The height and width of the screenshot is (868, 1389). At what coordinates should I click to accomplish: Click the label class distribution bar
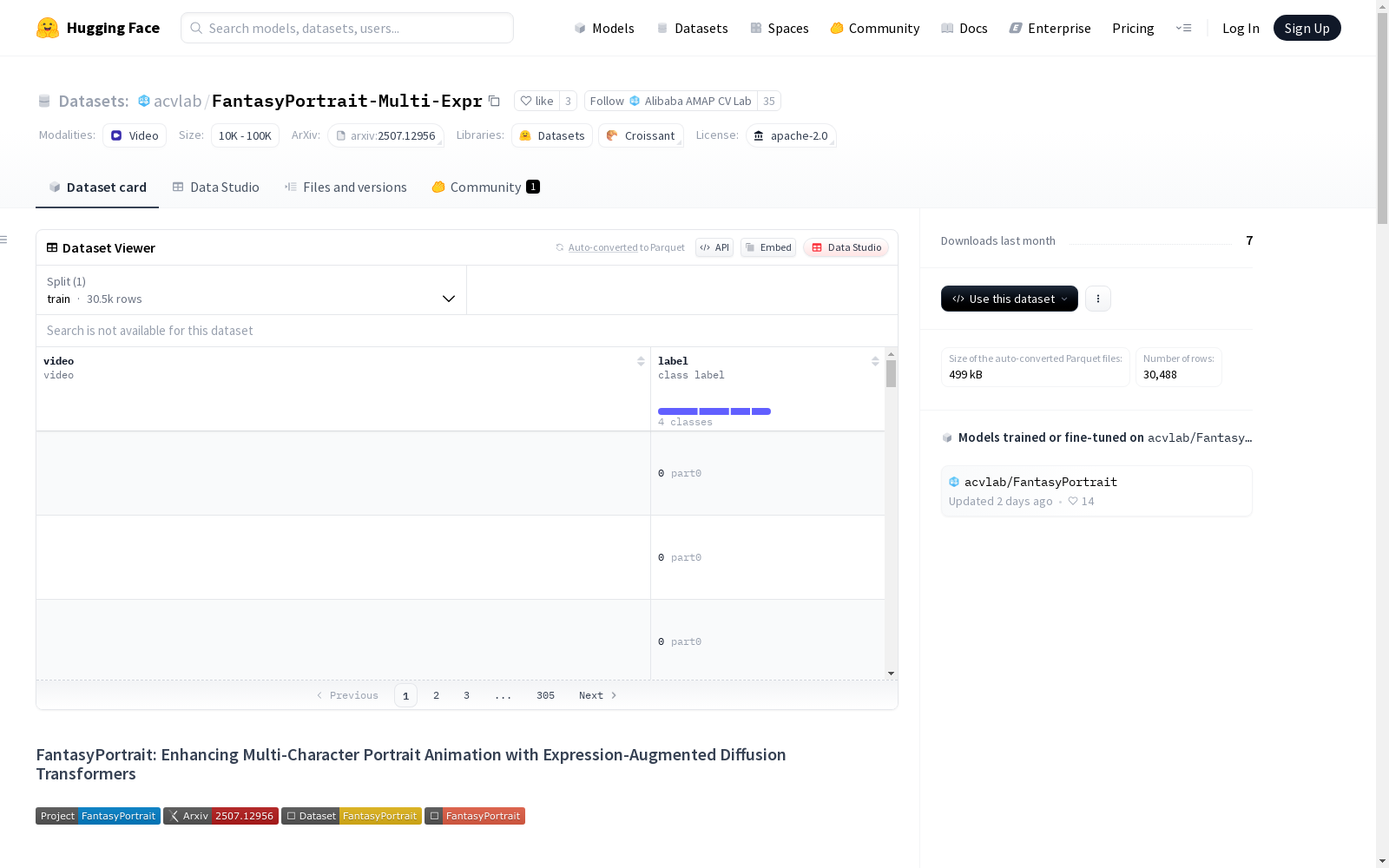pyautogui.click(x=714, y=411)
